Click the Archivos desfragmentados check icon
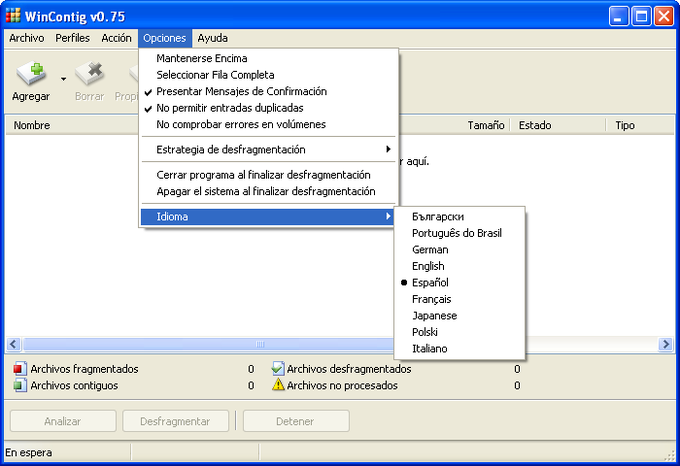Screen dimensions: 680x466 click(278, 369)
